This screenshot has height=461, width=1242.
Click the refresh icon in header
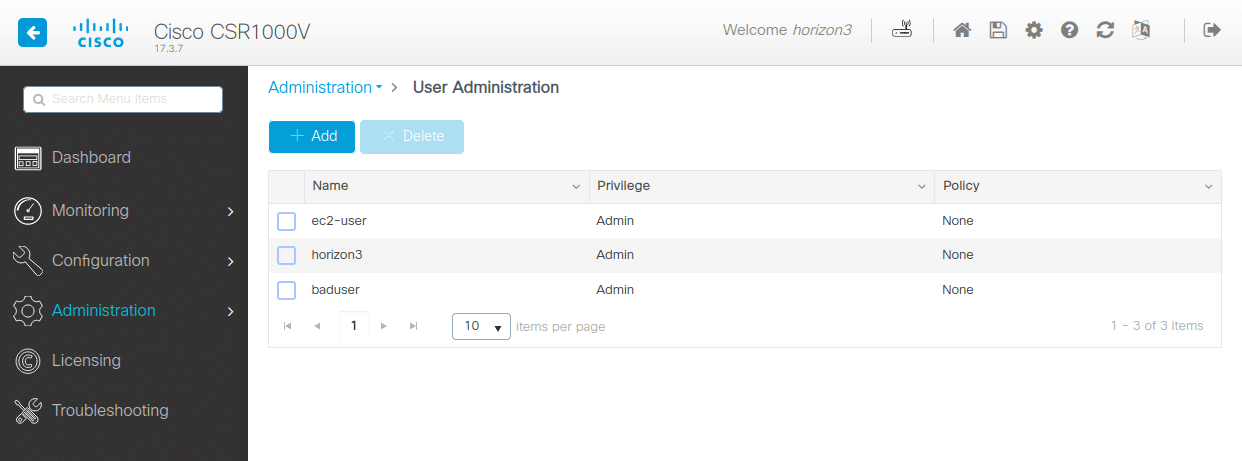pos(1105,30)
